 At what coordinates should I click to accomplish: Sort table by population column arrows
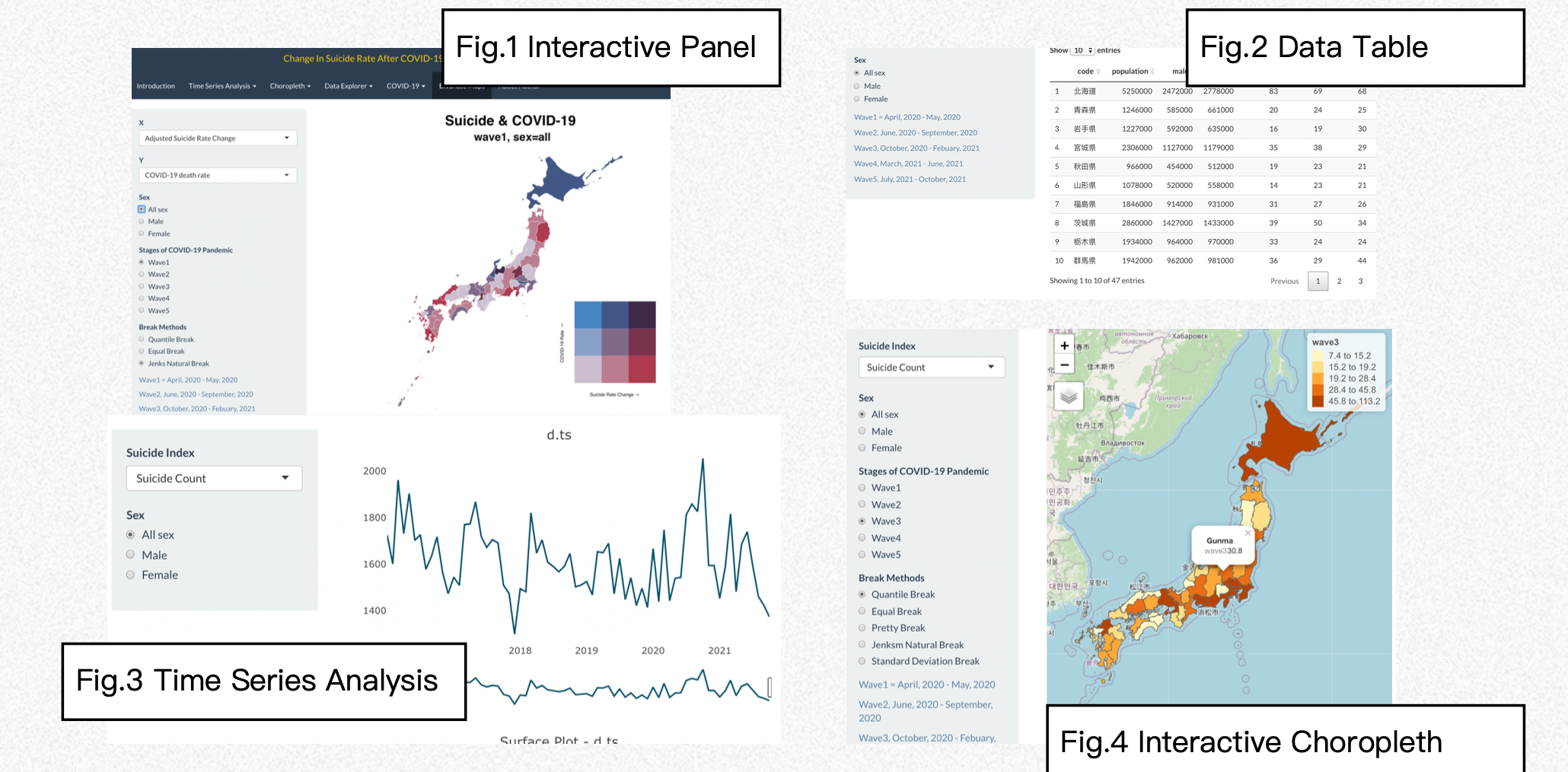pos(1152,72)
